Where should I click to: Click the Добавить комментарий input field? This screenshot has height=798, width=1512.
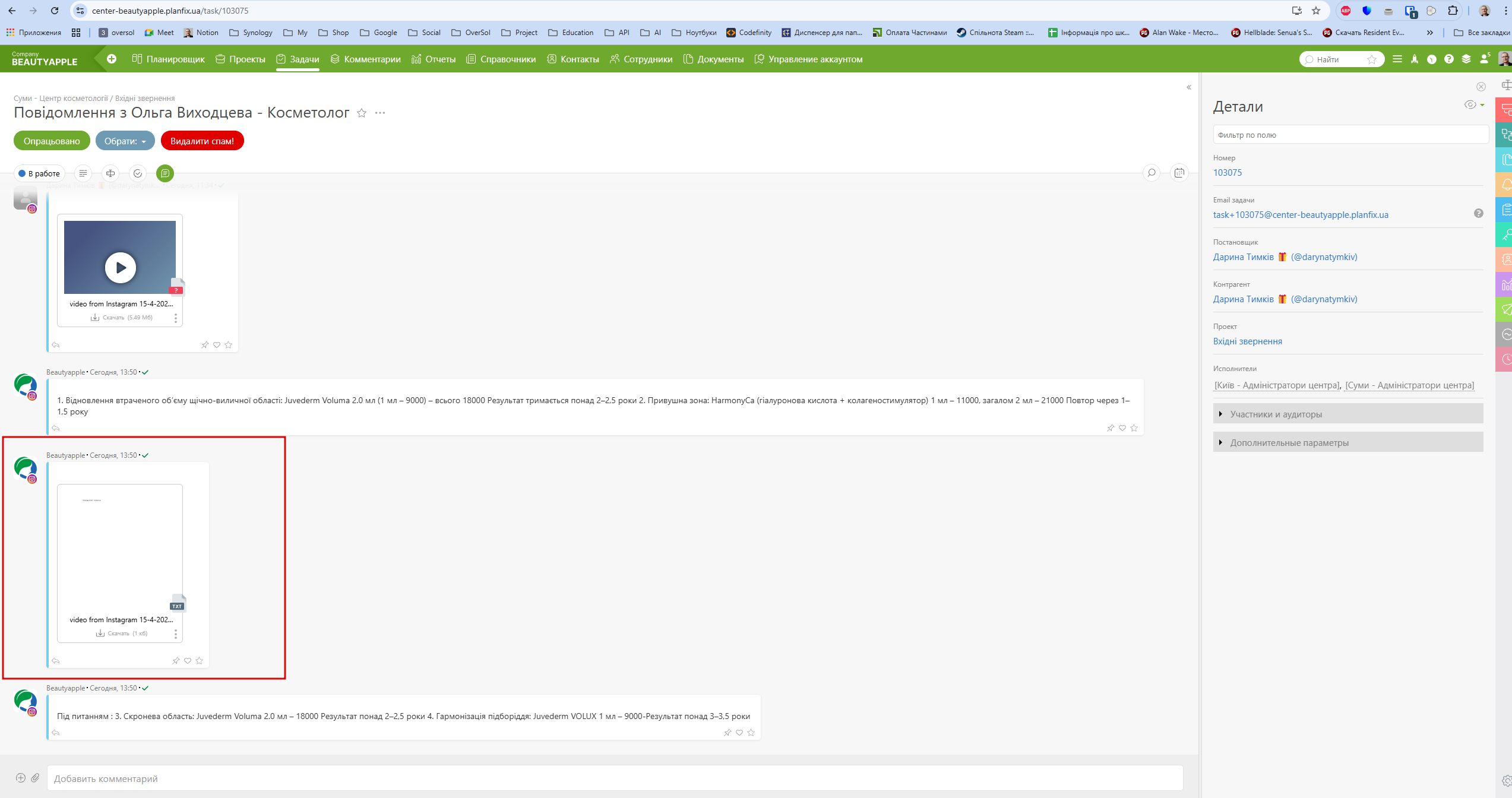coord(615,778)
